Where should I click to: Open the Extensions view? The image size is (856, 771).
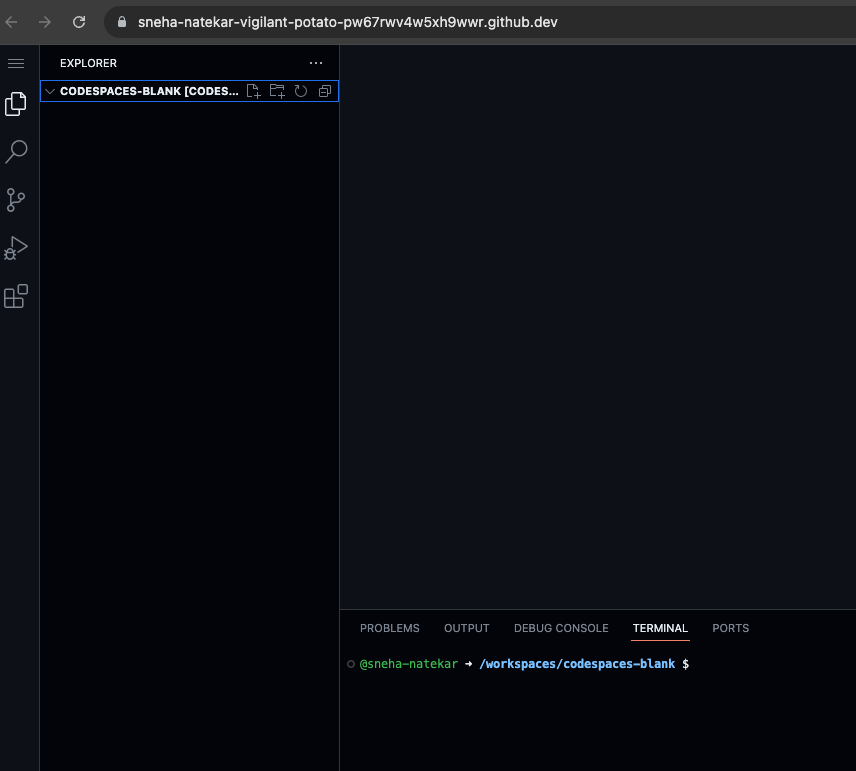click(16, 296)
